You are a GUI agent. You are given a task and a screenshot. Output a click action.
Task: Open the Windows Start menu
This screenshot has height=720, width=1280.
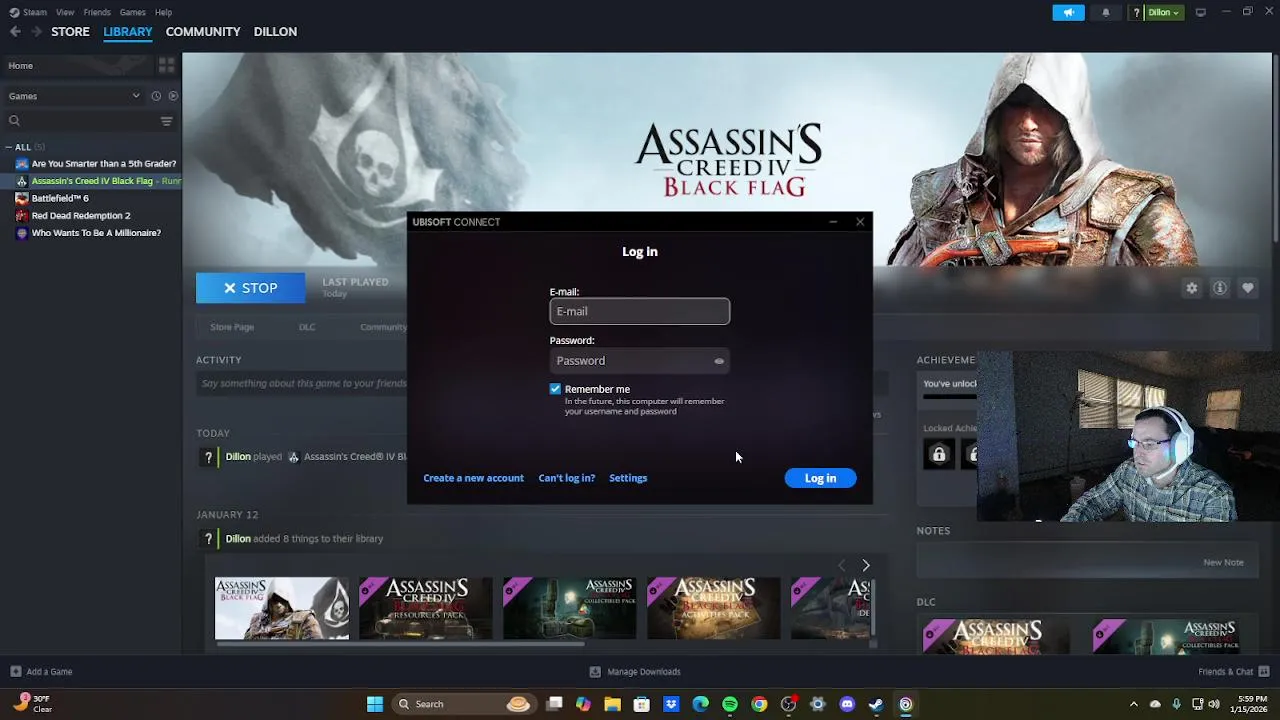375,704
